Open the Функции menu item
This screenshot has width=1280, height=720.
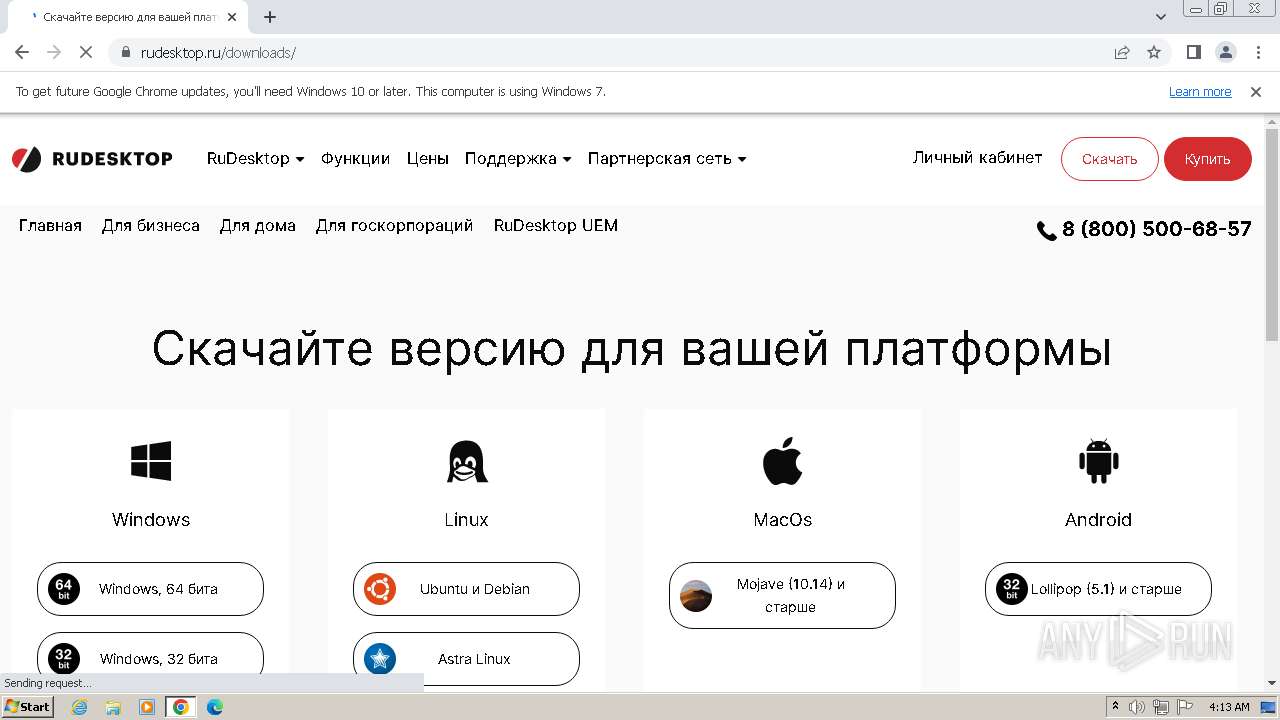[x=355, y=159]
